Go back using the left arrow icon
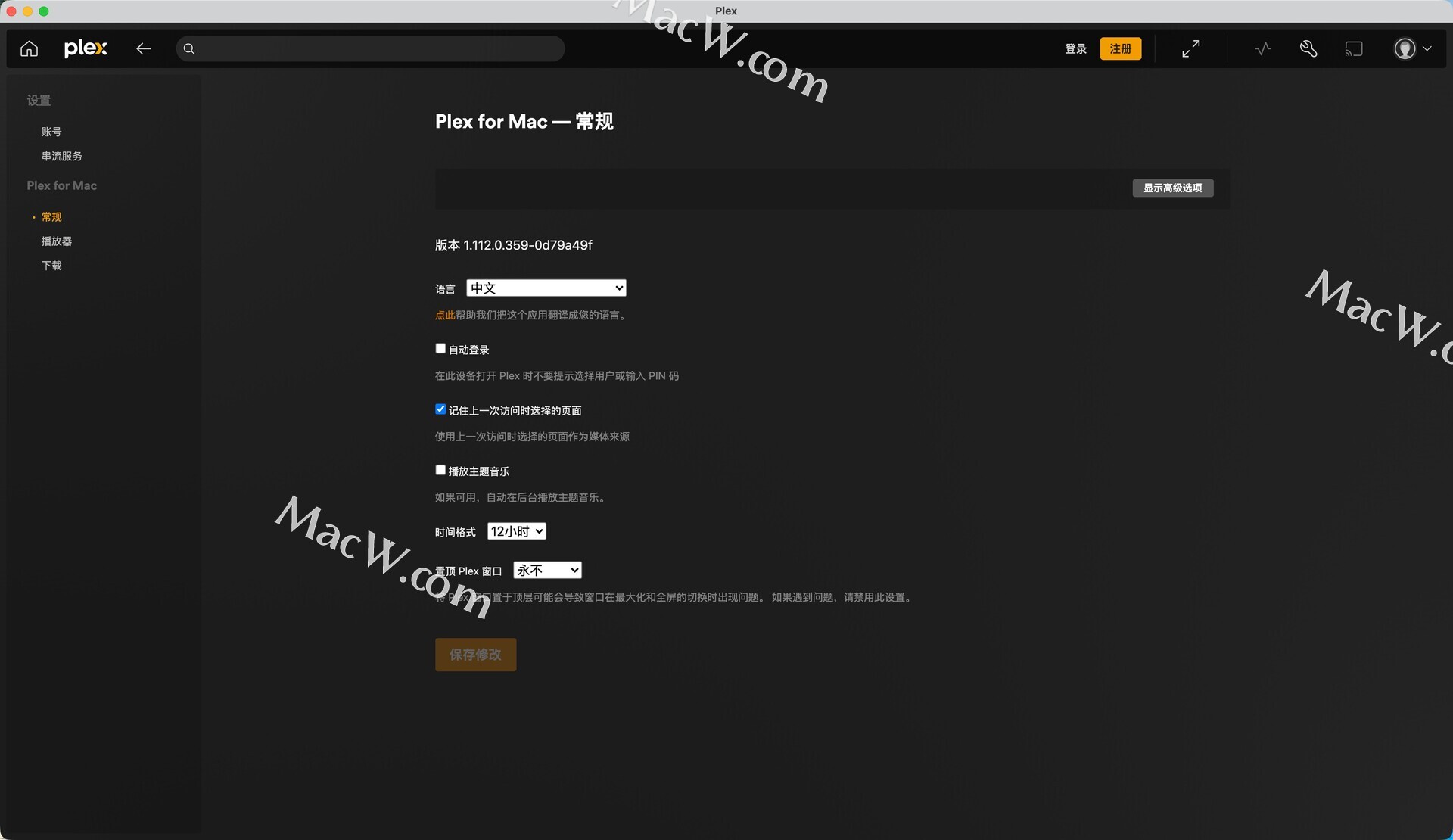The height and width of the screenshot is (840, 1453). point(143,49)
